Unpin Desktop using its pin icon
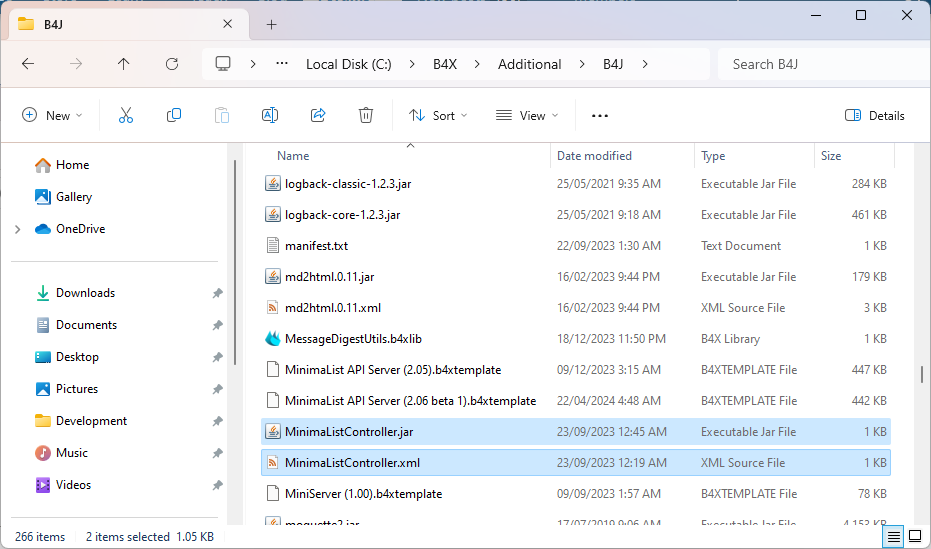Image resolution: width=931 pixels, height=549 pixels. [217, 357]
